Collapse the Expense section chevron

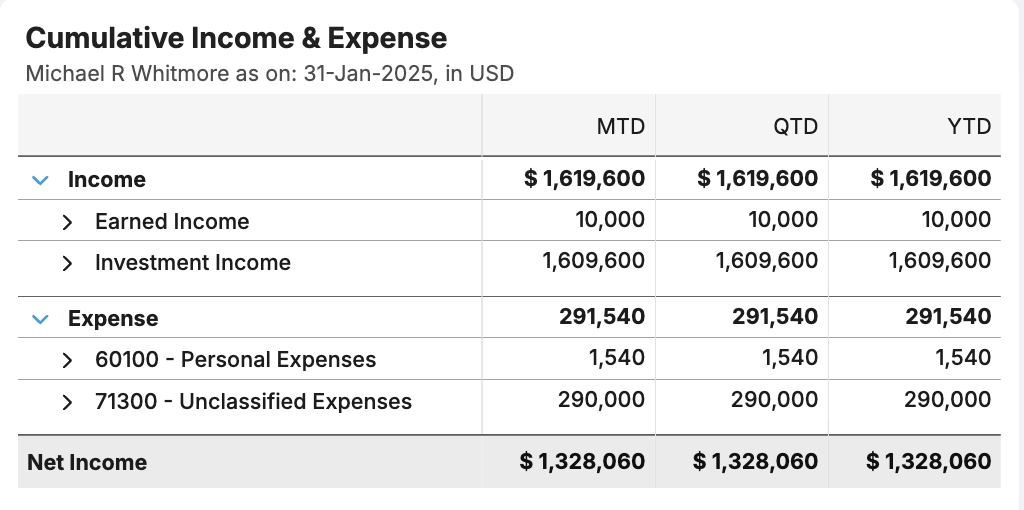(40, 319)
